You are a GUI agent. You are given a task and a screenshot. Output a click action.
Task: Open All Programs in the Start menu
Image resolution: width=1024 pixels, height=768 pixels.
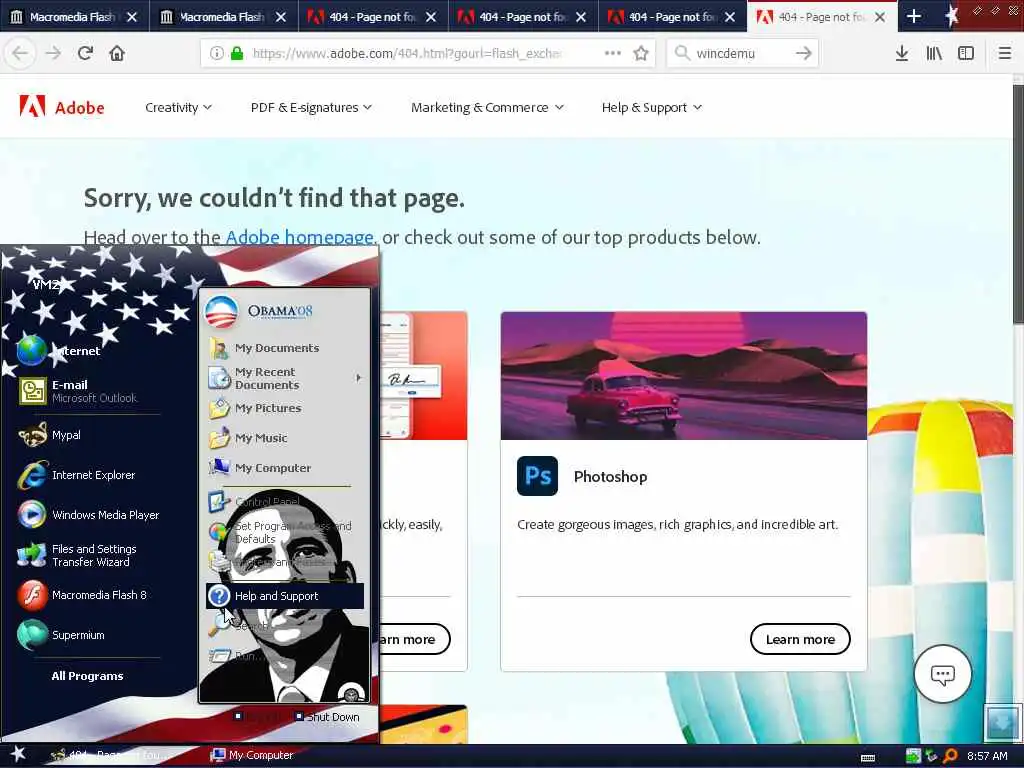click(x=88, y=676)
